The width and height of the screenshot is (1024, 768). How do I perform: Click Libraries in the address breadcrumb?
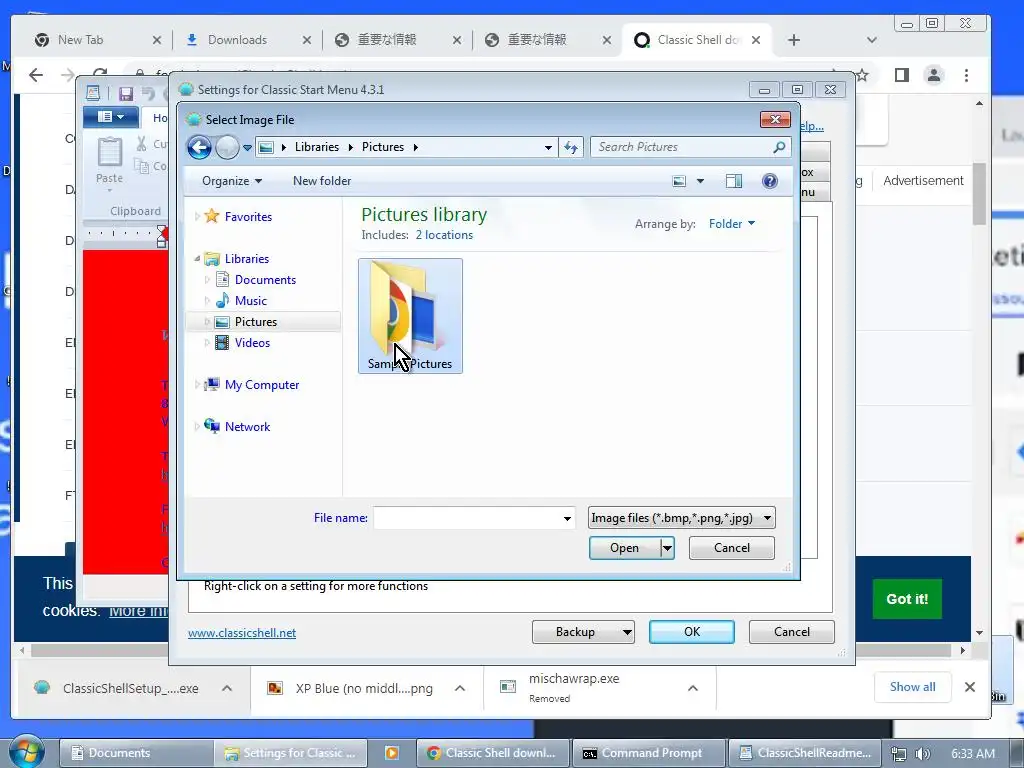[317, 147]
